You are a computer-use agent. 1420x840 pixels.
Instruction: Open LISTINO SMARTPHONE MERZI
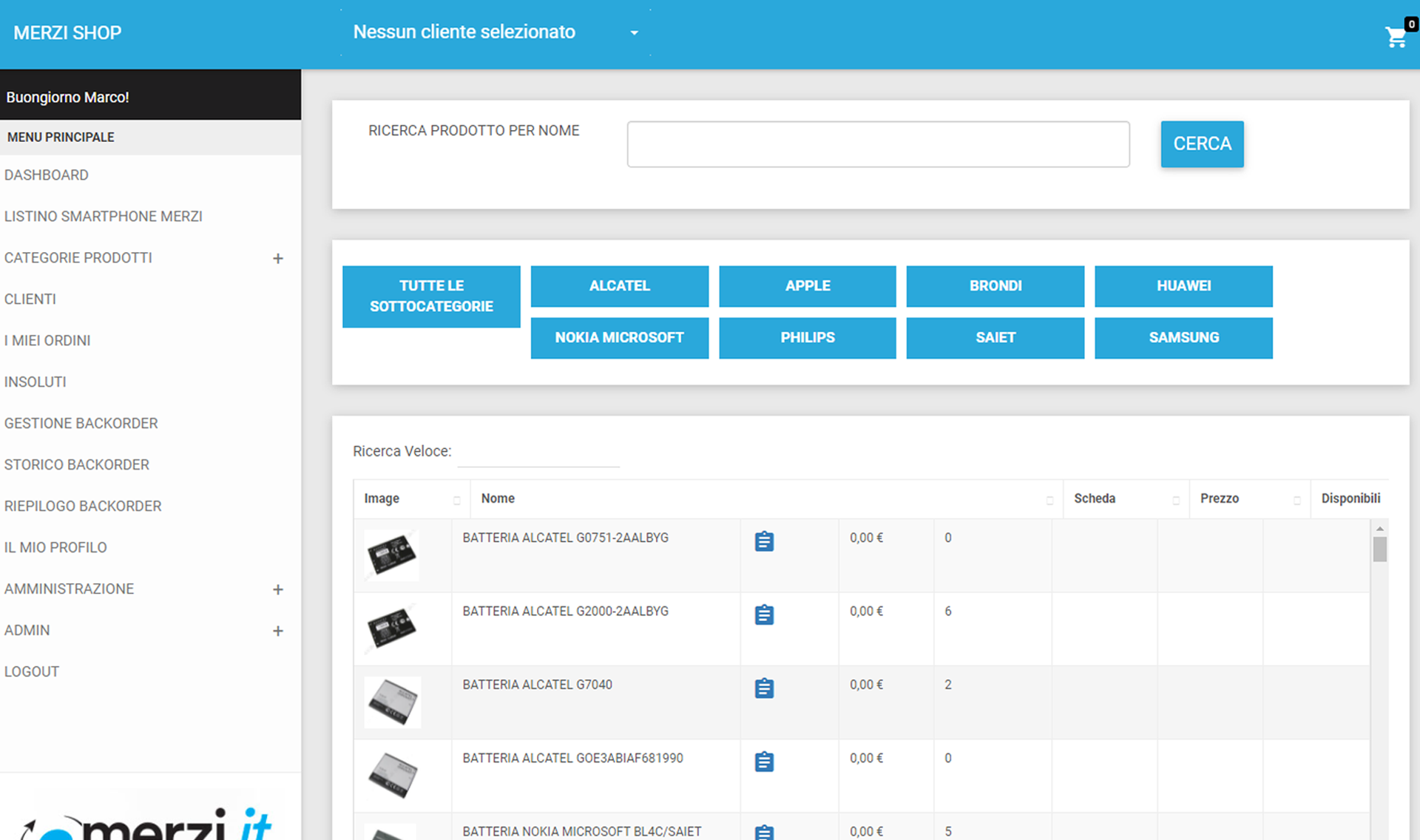pyautogui.click(x=104, y=217)
